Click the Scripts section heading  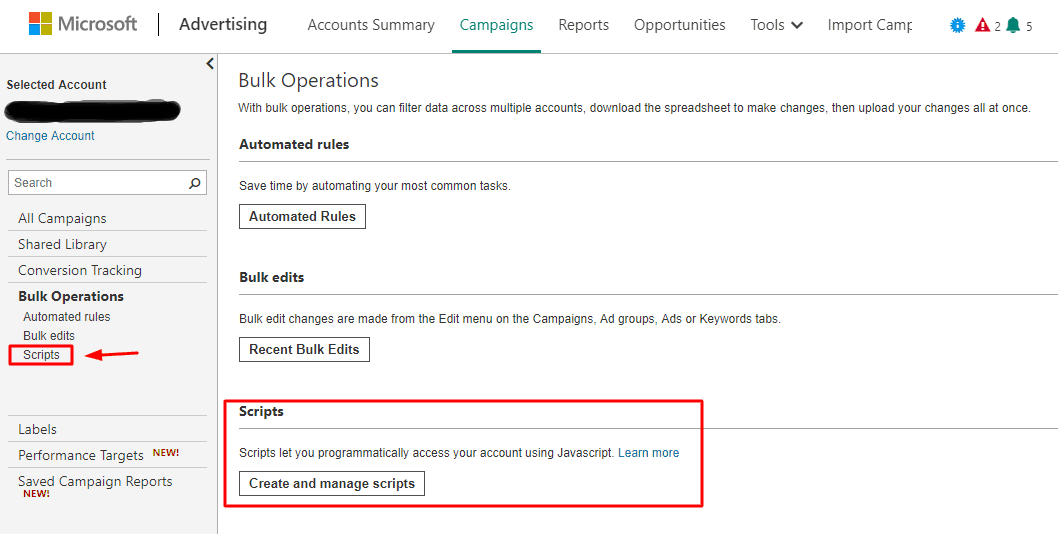[261, 411]
